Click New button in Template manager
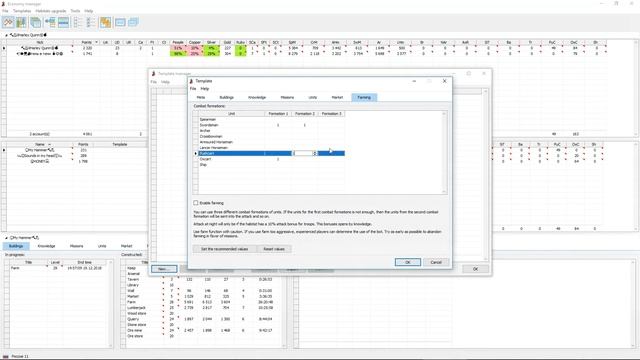The image size is (640, 360). (x=164, y=269)
